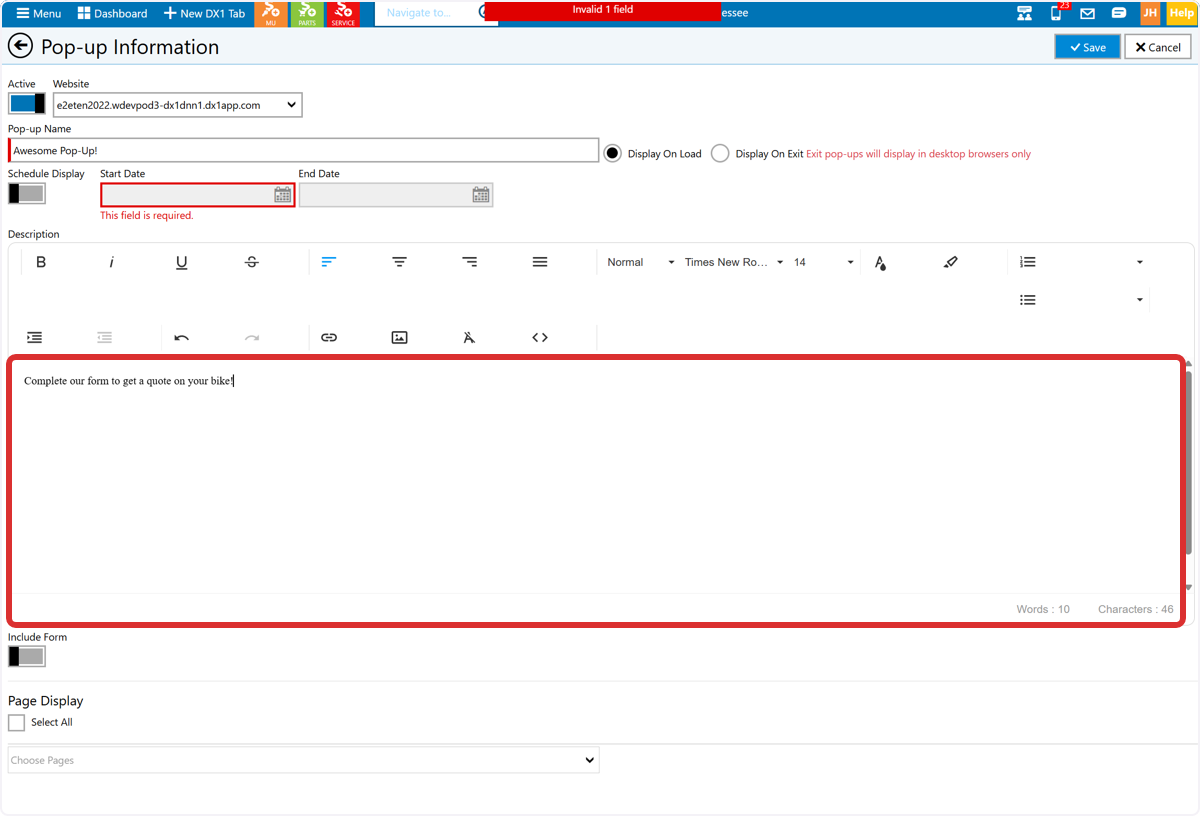Open the JH user profile icon

[x=1150, y=13]
